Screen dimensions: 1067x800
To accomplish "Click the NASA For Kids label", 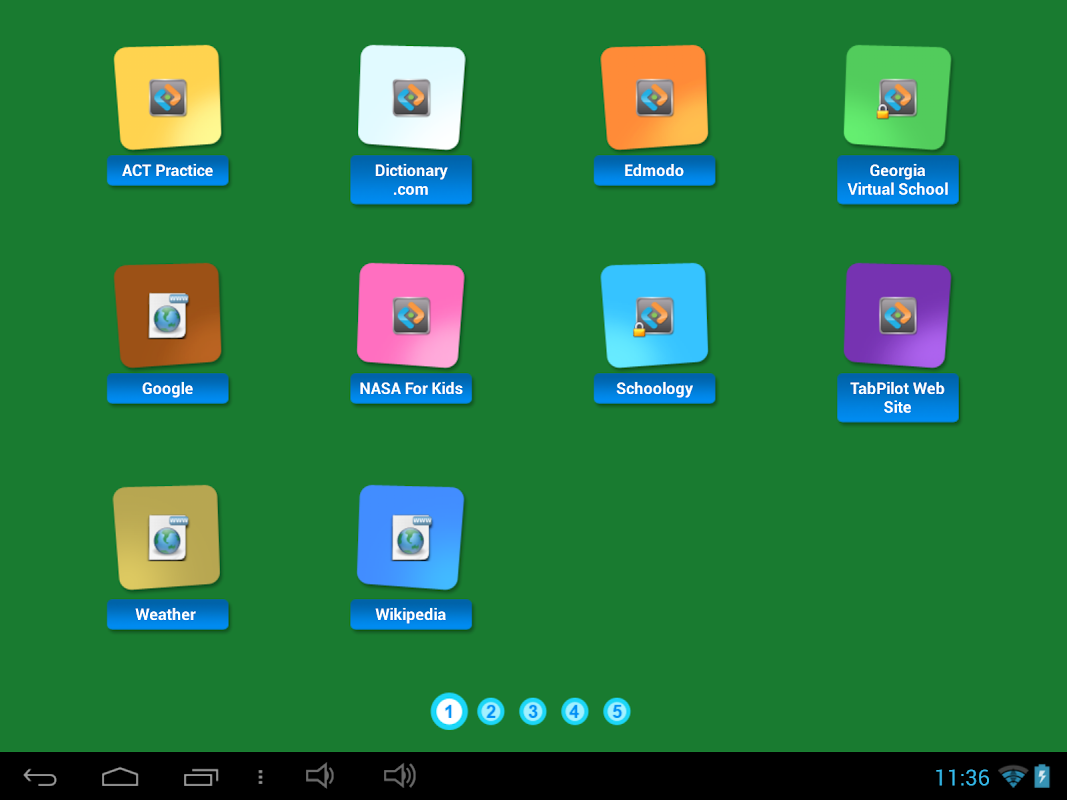I will click(x=411, y=388).
